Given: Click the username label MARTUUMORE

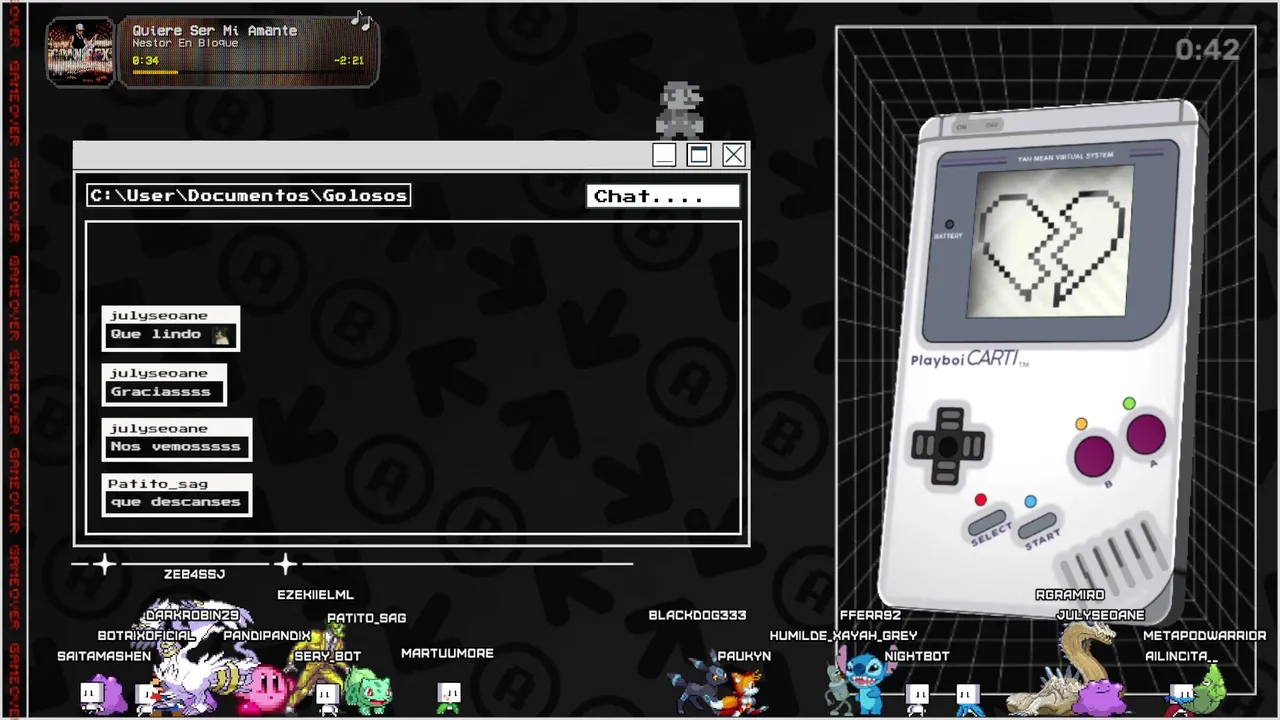Looking at the screenshot, I should click(447, 653).
